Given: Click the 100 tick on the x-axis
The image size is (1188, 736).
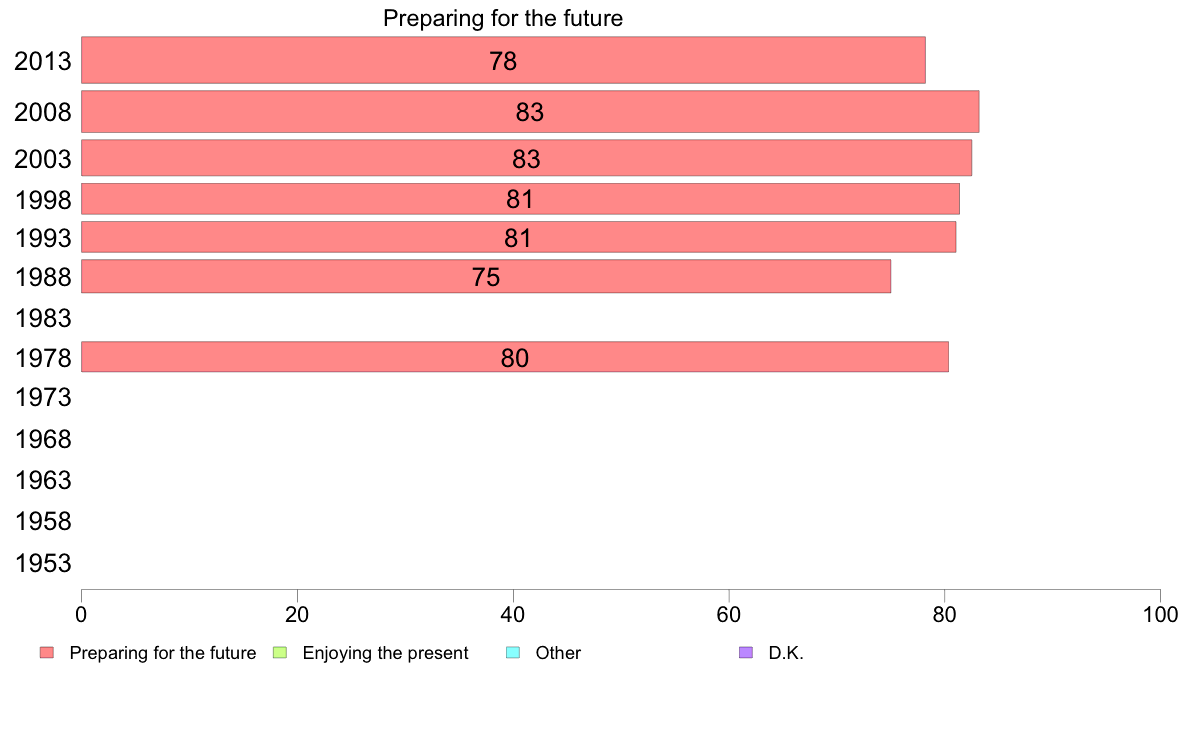Looking at the screenshot, I should (1160, 615).
